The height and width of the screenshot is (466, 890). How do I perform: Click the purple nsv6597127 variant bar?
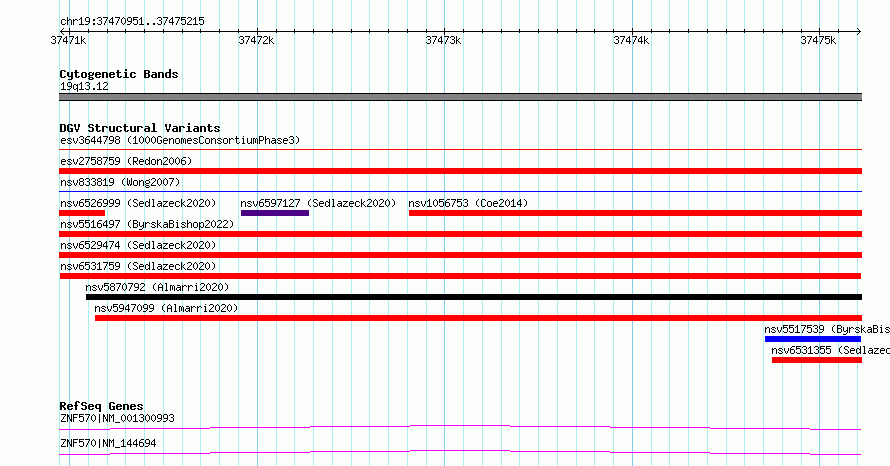click(275, 213)
